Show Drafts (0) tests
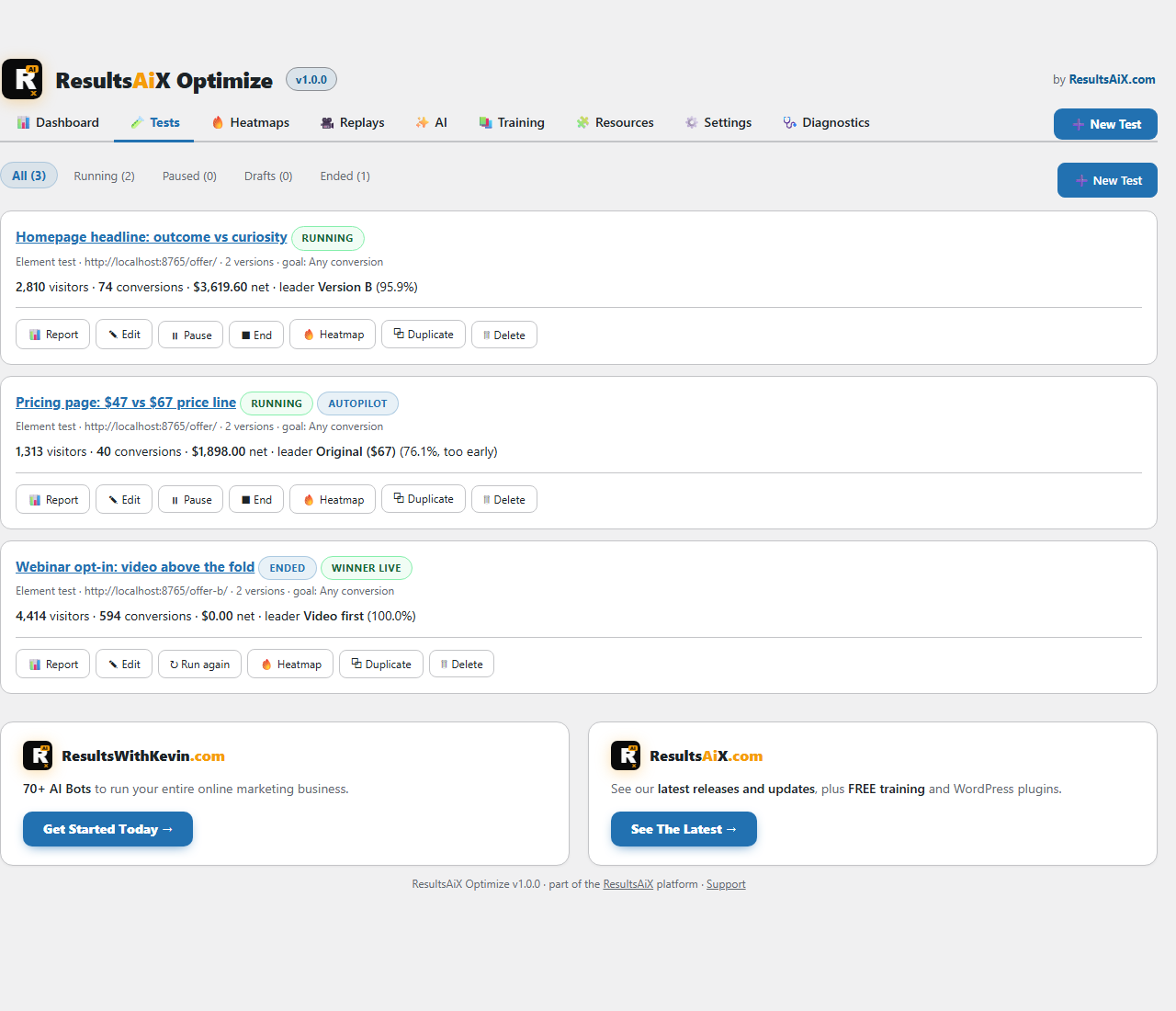This screenshot has height=1011, width=1176. [x=268, y=176]
